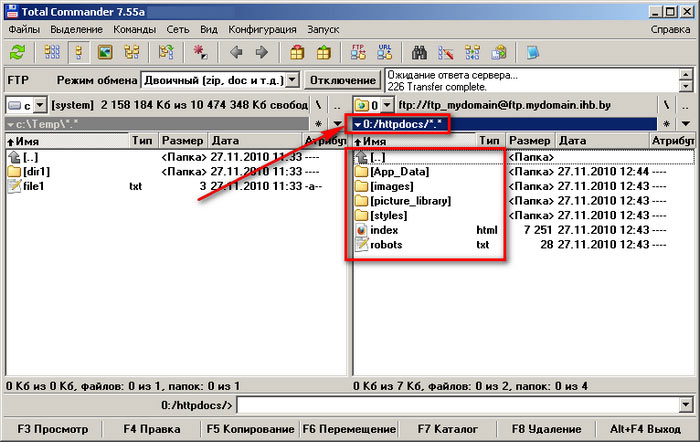This screenshot has height=442, width=700.
Task: Sort left panel by Размер column header
Action: pyautogui.click(x=182, y=141)
